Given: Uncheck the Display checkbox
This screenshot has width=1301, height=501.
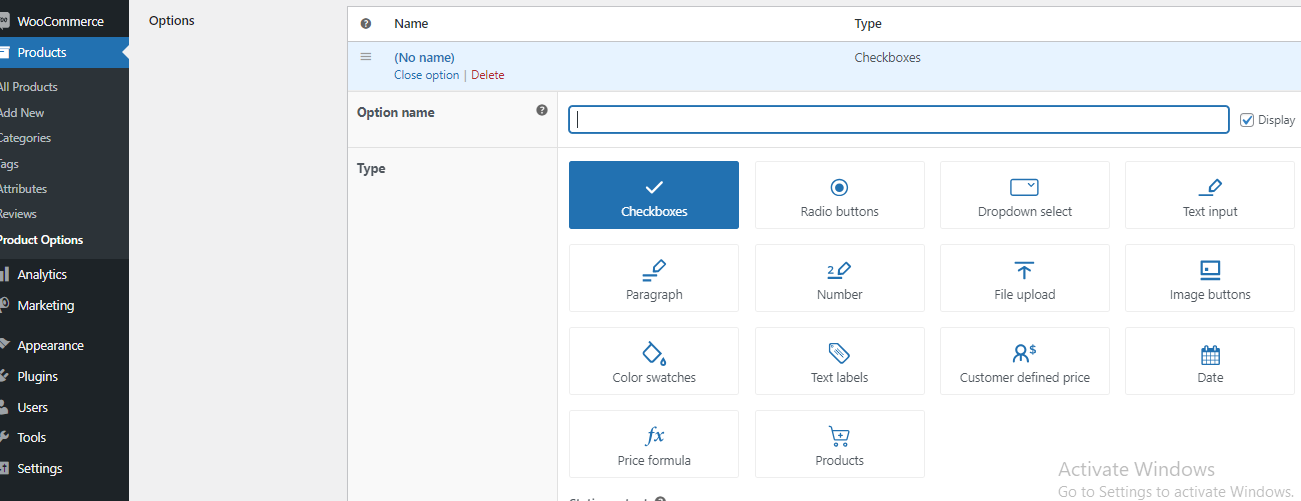Looking at the screenshot, I should (x=1246, y=120).
